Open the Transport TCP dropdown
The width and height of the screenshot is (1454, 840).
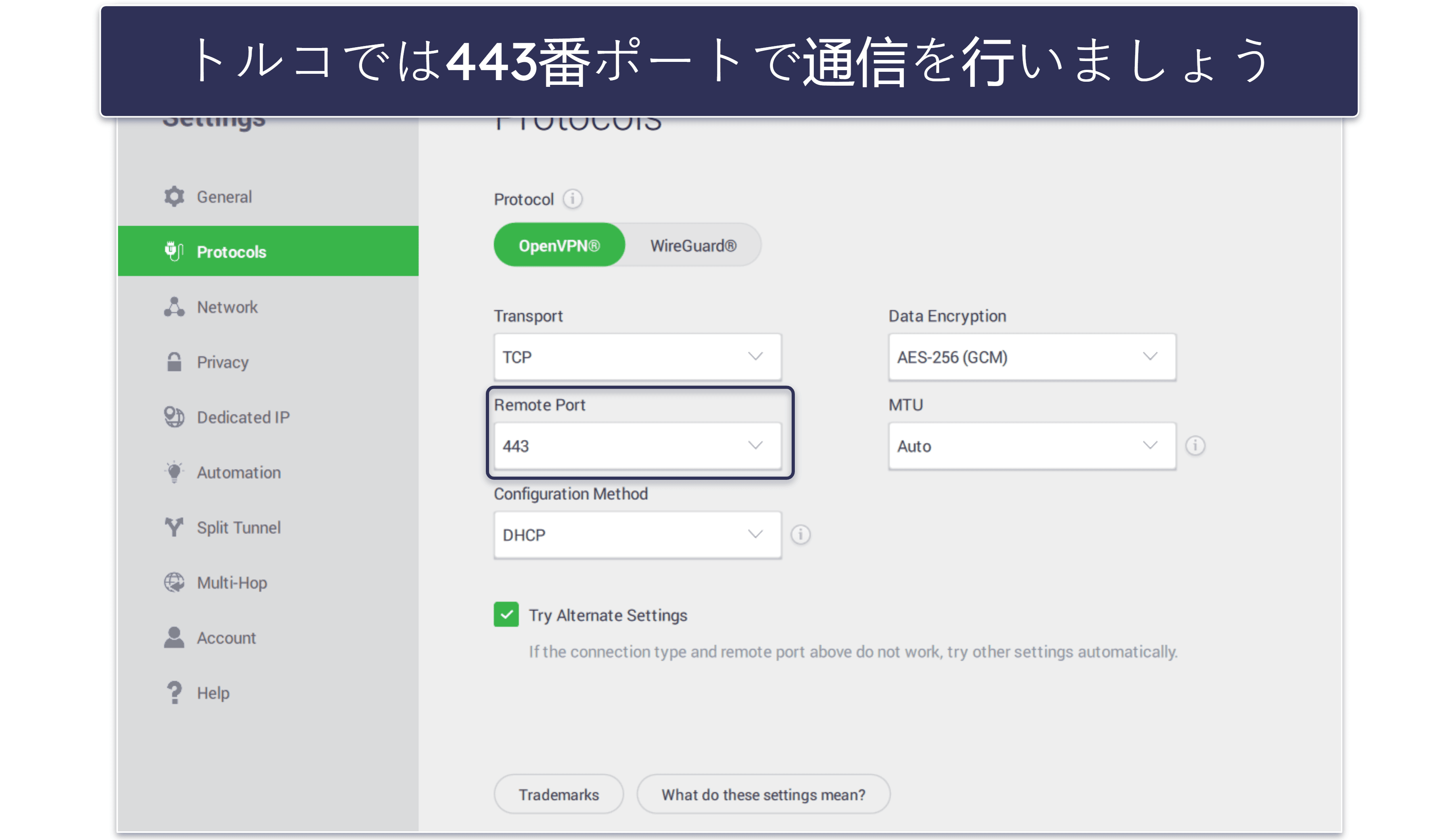637,357
